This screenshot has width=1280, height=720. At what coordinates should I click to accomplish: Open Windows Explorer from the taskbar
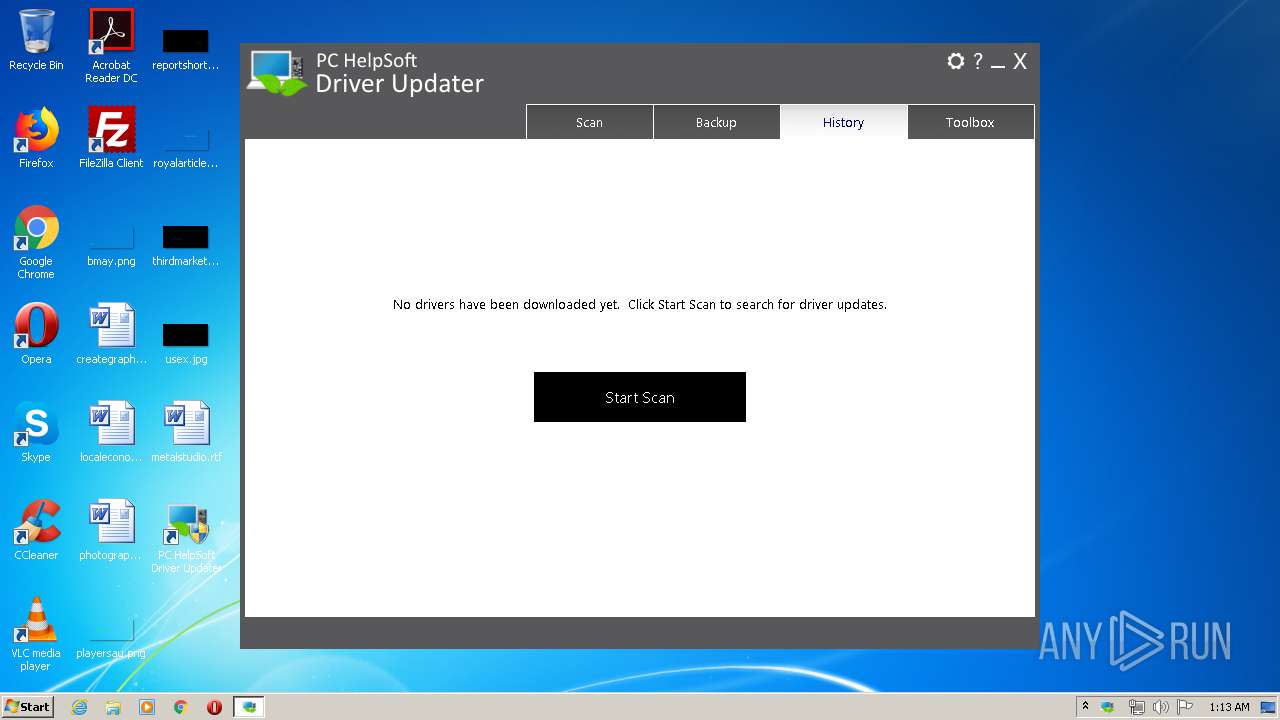click(113, 707)
